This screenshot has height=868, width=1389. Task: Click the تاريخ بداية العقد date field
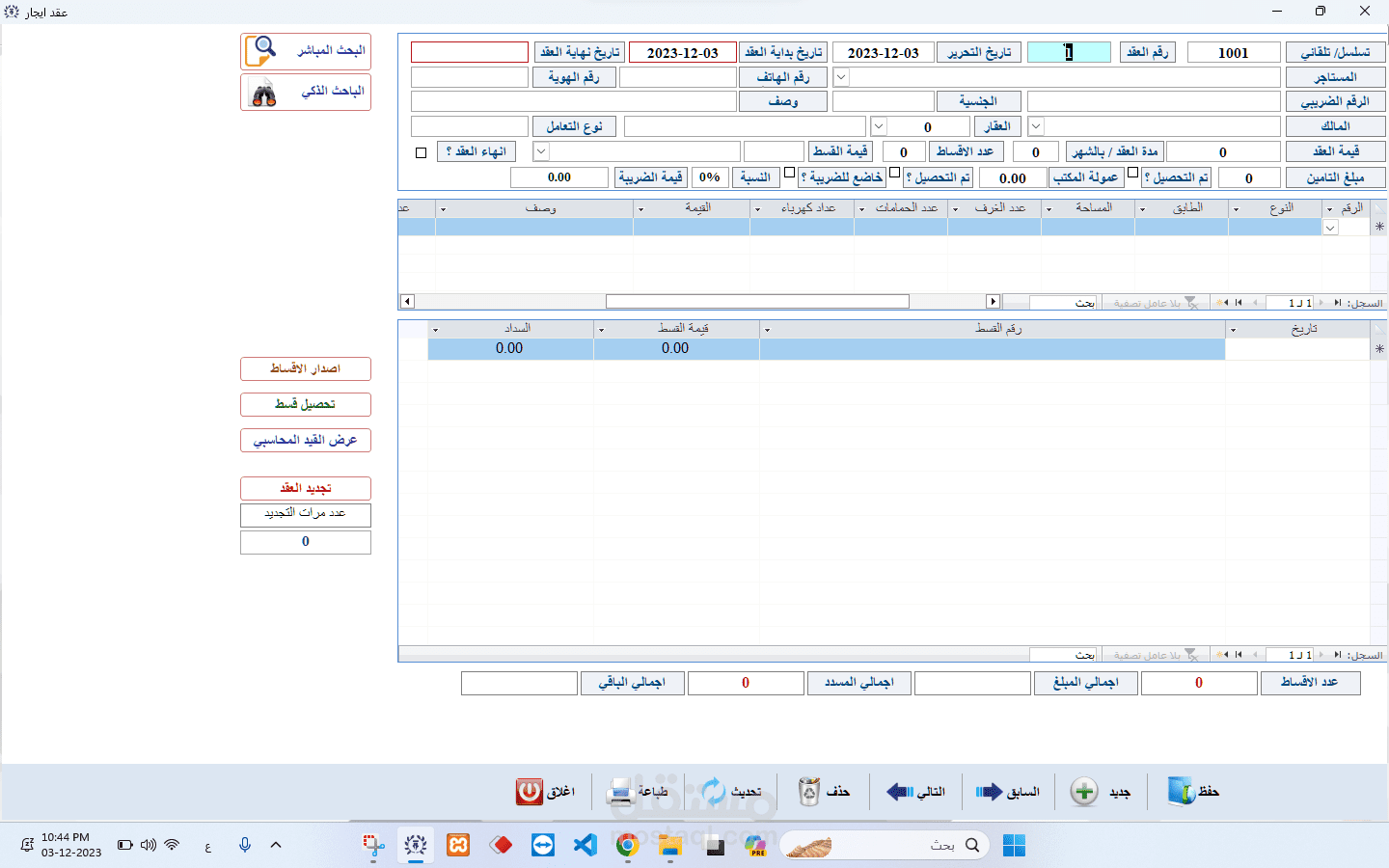point(683,52)
